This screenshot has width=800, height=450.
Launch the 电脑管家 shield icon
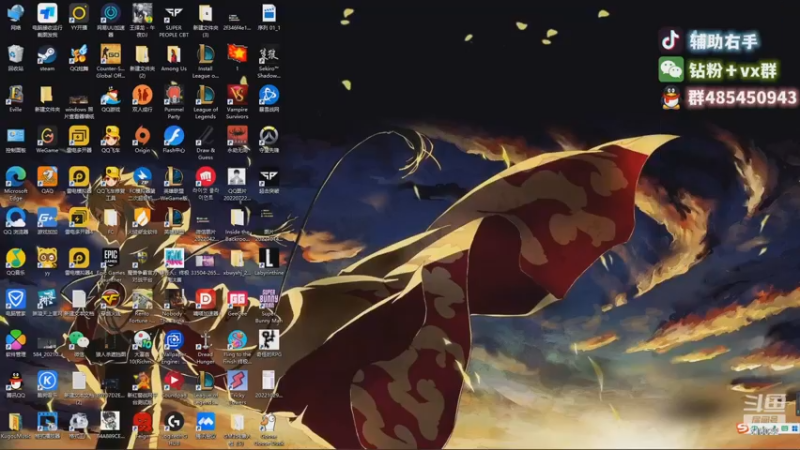15,300
